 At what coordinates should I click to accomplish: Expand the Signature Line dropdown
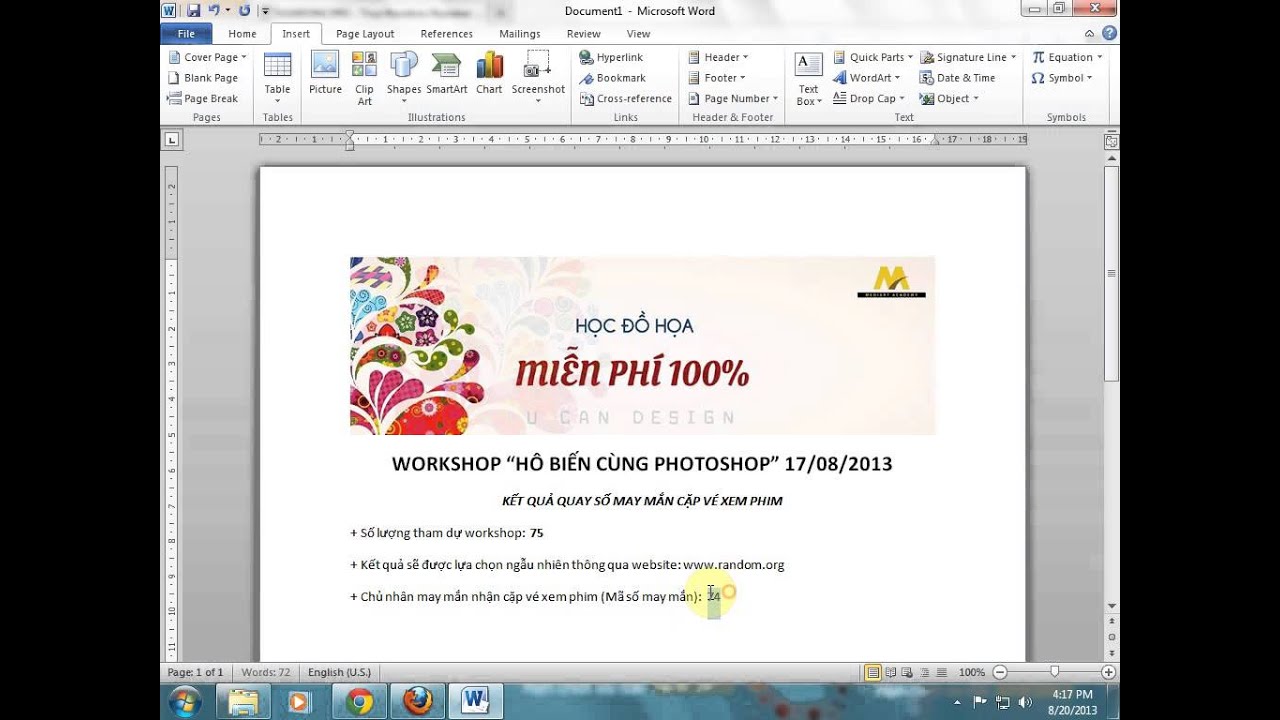pos(968,57)
